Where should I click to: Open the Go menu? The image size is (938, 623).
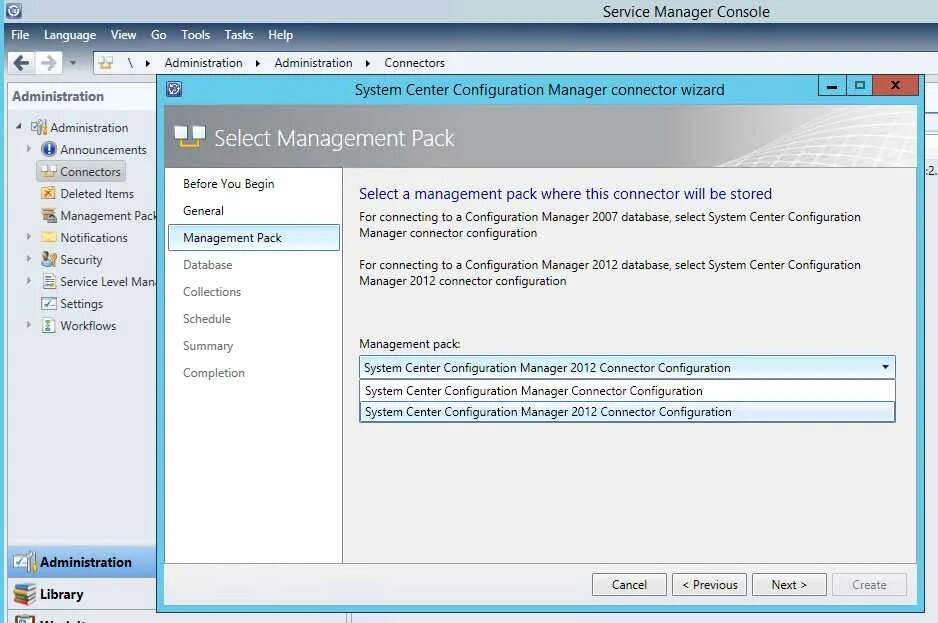coord(159,35)
